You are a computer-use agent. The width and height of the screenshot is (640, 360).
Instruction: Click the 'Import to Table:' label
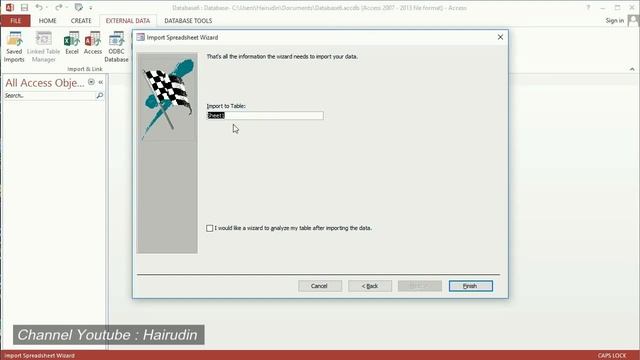pyautogui.click(x=226, y=106)
